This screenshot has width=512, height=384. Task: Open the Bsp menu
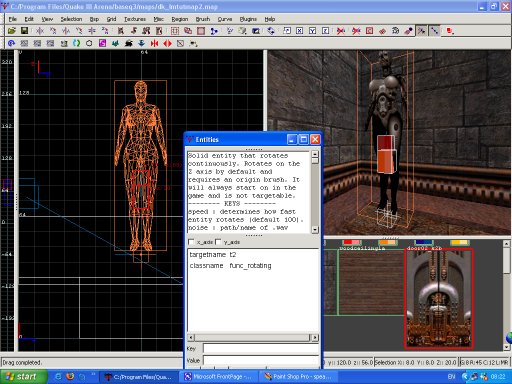point(94,19)
